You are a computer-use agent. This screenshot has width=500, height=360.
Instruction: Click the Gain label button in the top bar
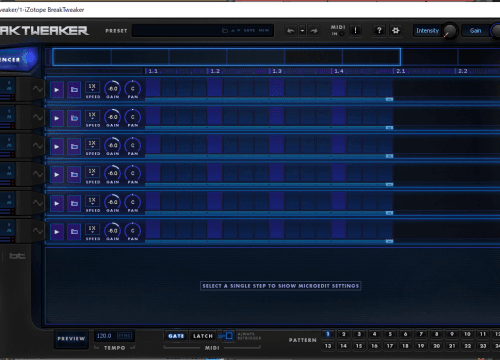(x=475, y=31)
